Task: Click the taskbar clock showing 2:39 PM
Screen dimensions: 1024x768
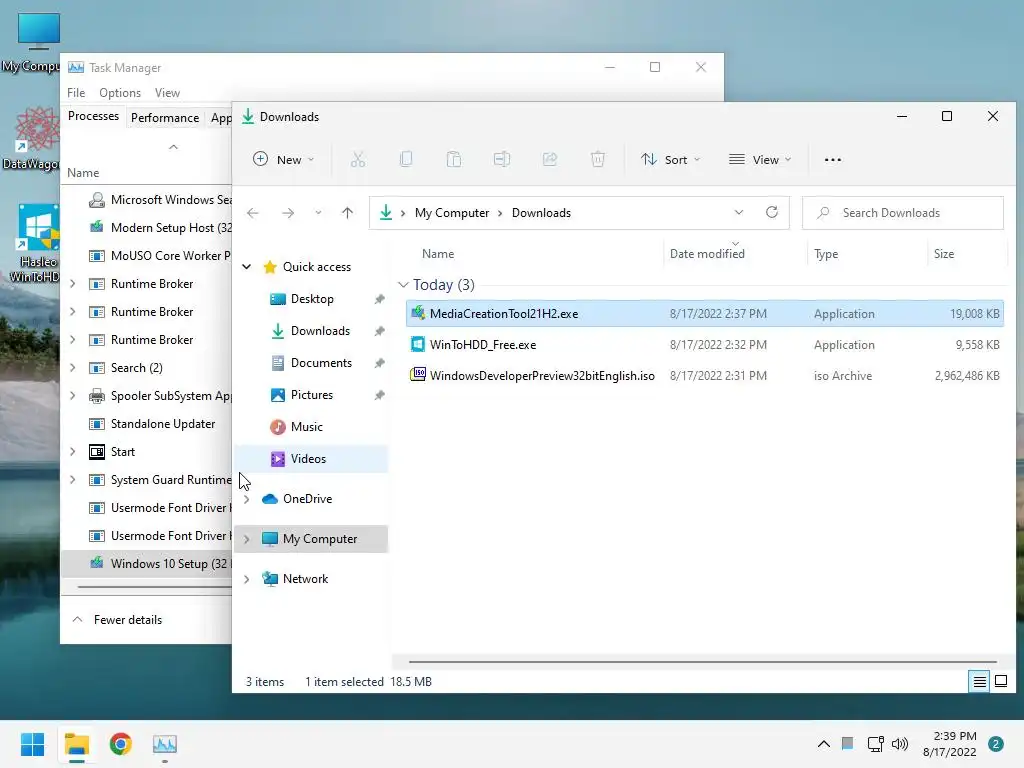Action: click(949, 744)
